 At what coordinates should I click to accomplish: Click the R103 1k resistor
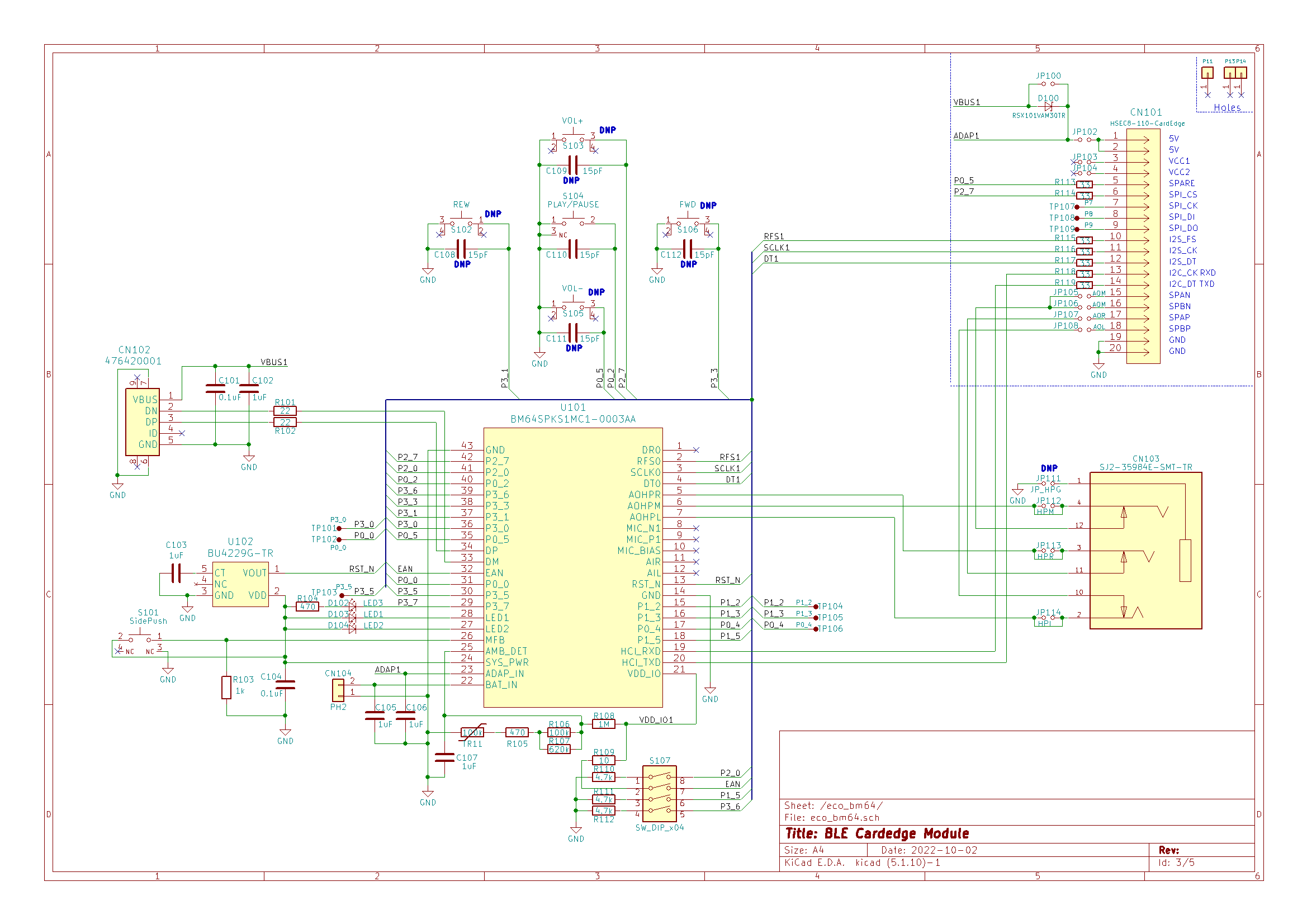(x=226, y=687)
